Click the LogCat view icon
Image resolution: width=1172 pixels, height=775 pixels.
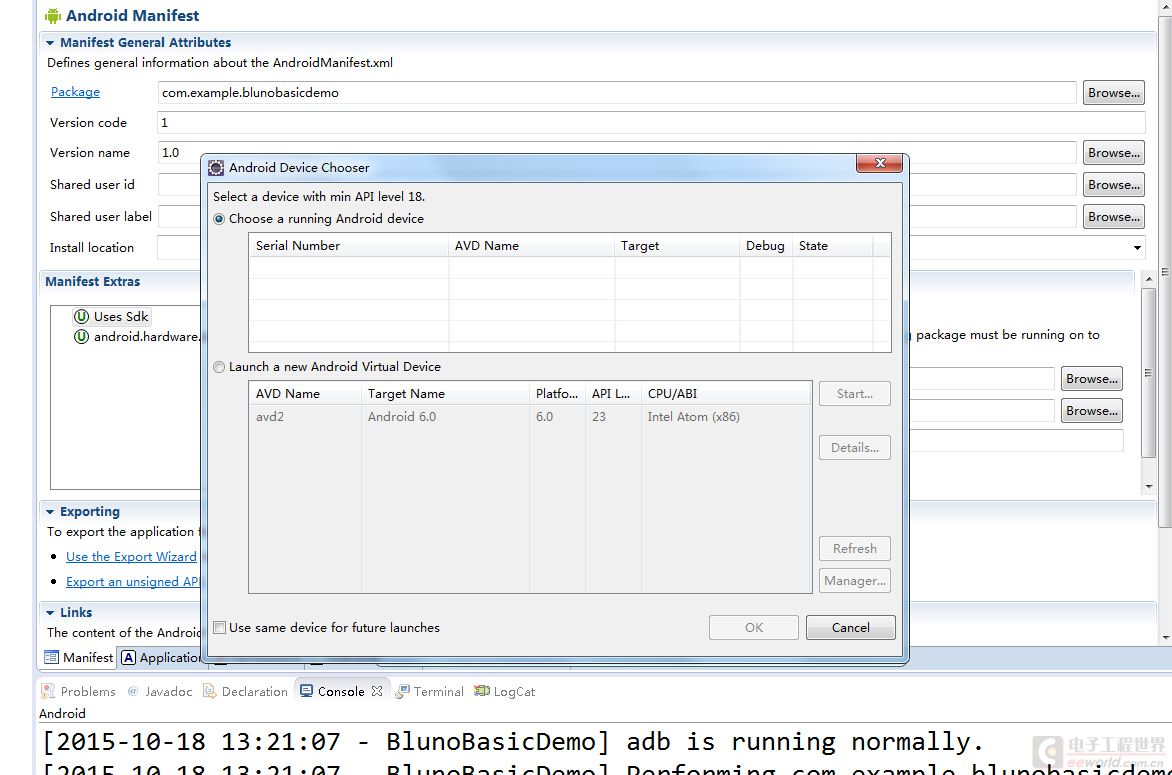[482, 691]
